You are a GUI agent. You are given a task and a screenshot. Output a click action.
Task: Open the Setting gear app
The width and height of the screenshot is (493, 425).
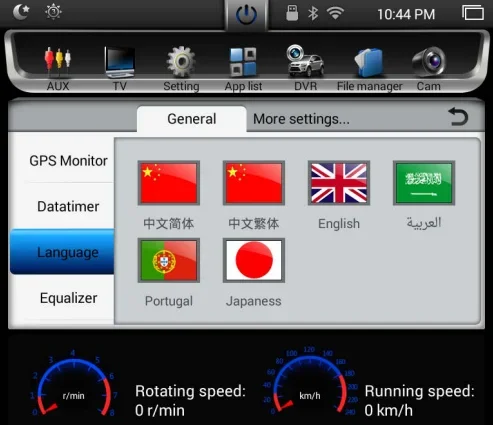(x=181, y=68)
